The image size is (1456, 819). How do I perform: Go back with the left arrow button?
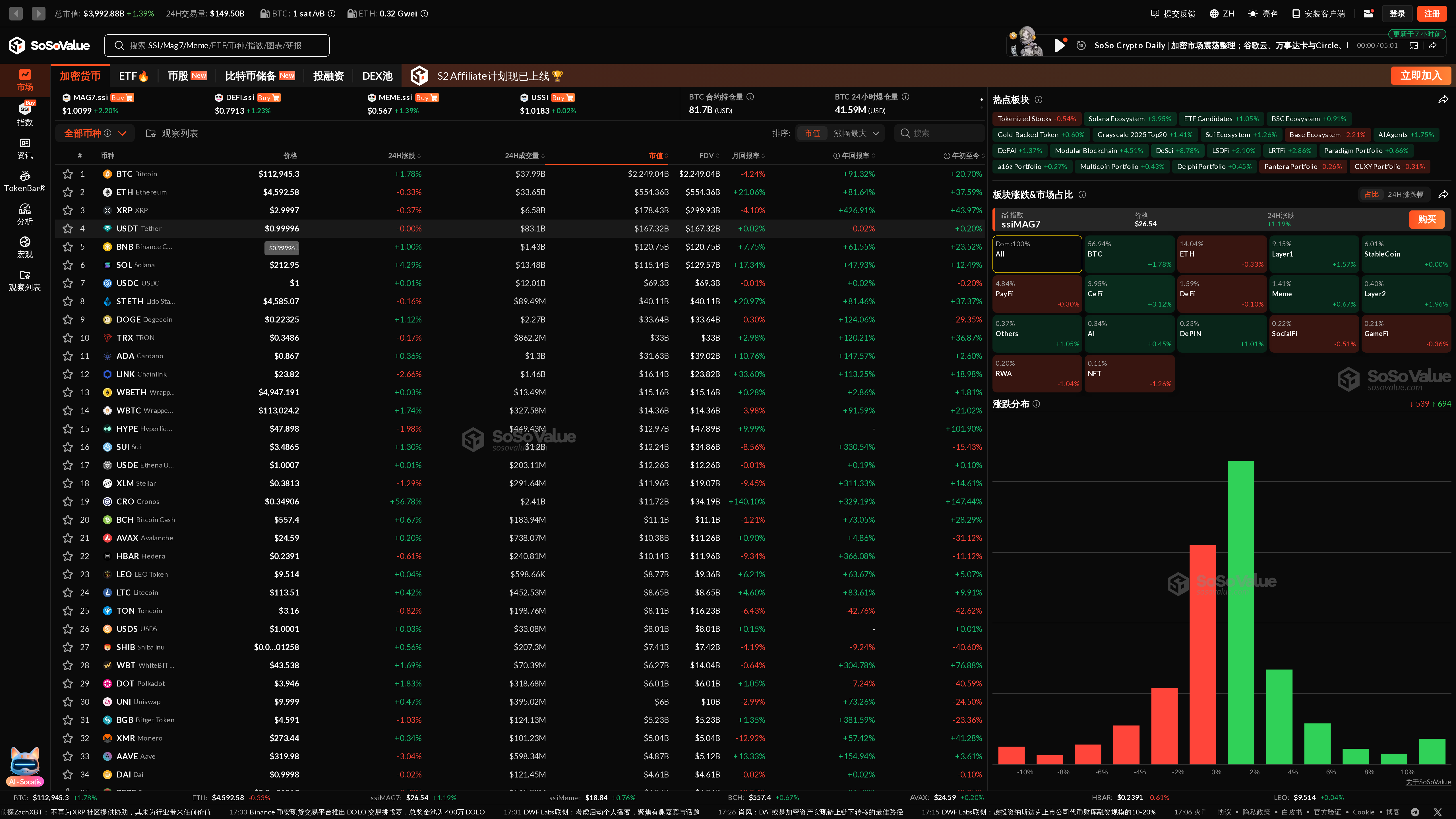16,13
